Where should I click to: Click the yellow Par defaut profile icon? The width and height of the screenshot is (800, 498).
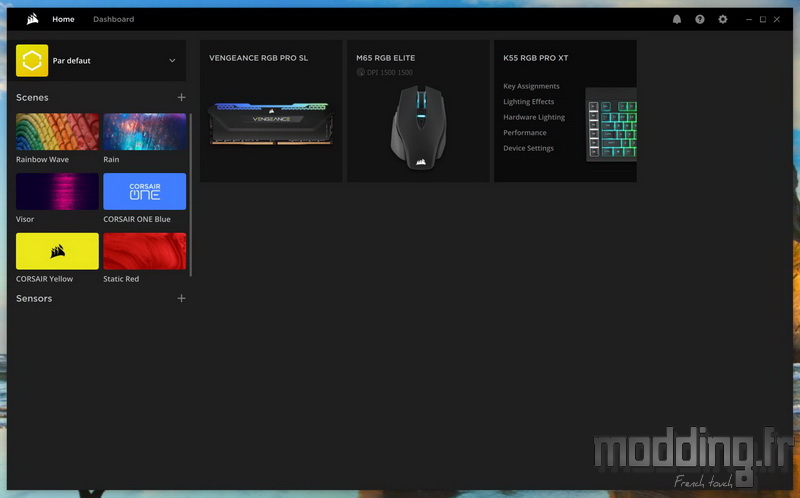[32, 60]
